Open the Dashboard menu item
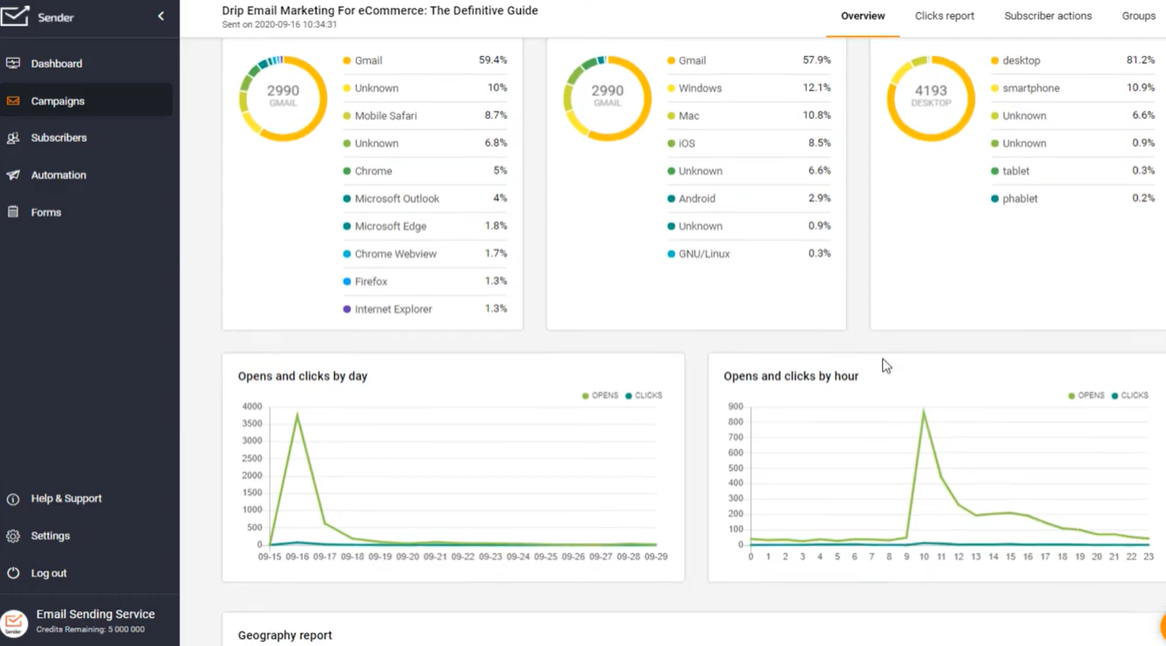The height and width of the screenshot is (646, 1166). (57, 64)
